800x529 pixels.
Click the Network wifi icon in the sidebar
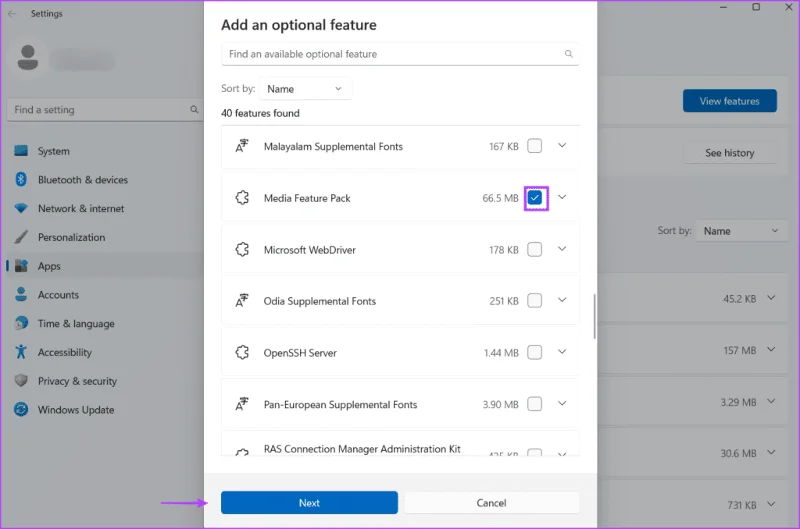(x=21, y=208)
